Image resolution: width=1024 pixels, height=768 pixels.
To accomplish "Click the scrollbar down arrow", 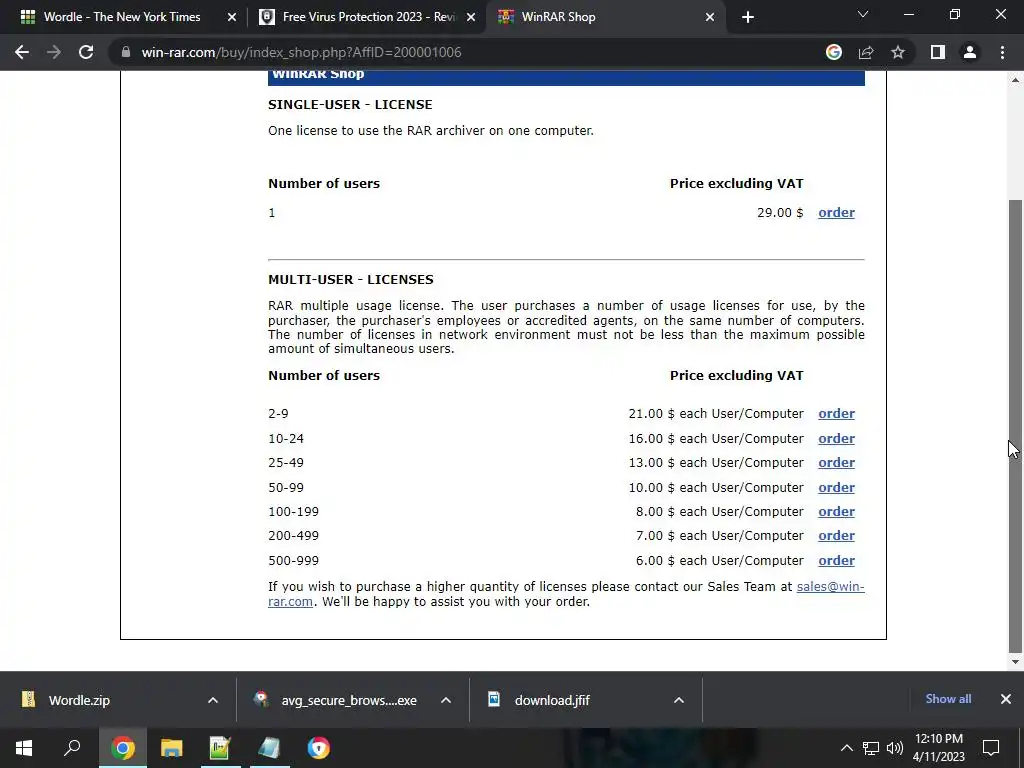I will click(x=1015, y=662).
